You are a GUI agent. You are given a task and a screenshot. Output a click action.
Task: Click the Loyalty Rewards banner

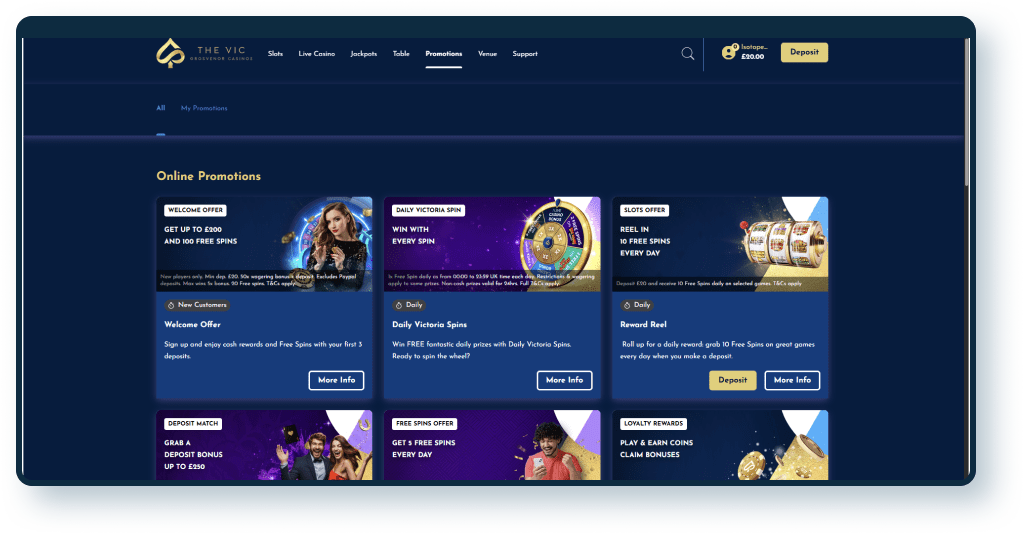click(x=720, y=445)
